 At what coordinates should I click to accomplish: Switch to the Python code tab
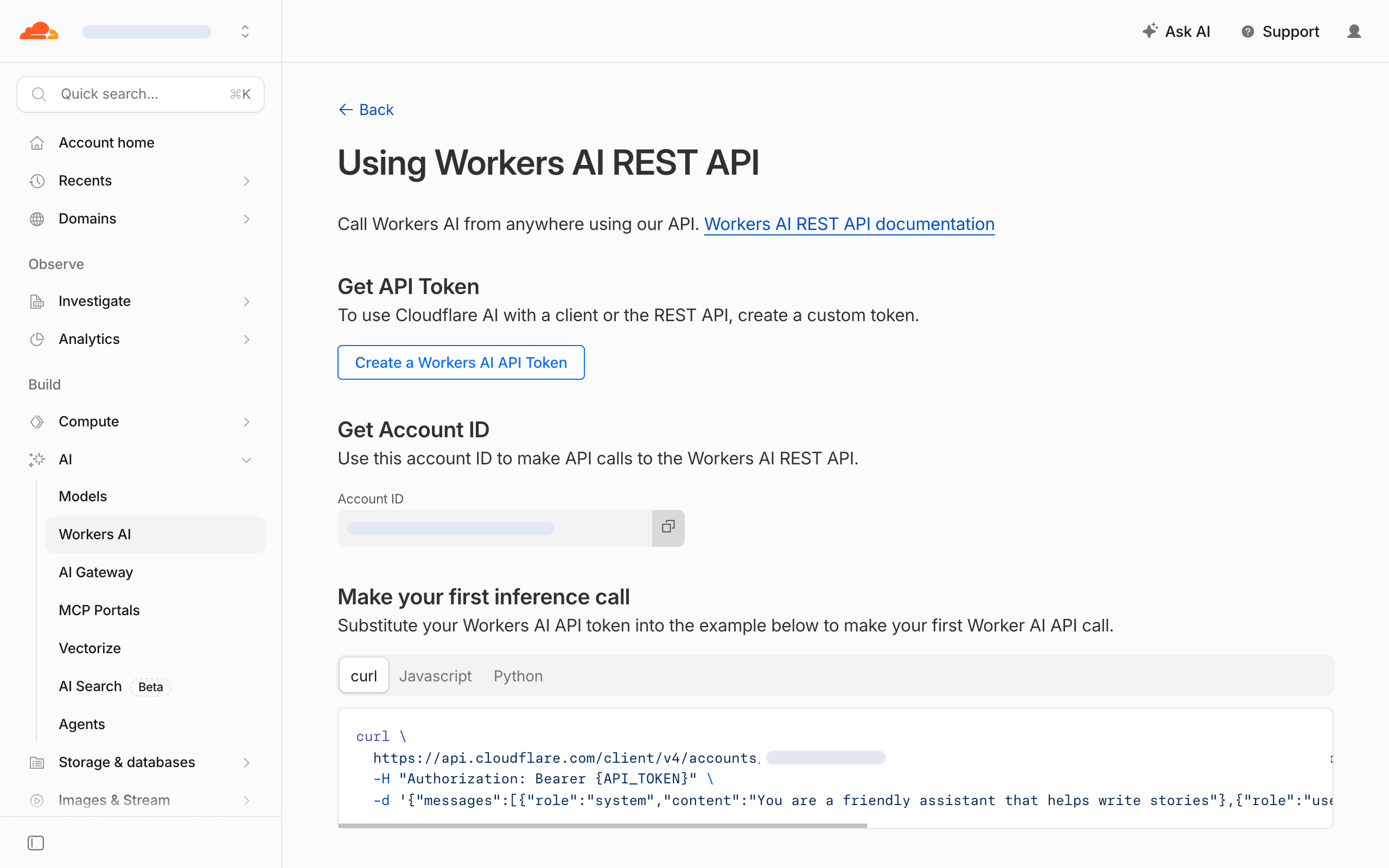point(518,676)
